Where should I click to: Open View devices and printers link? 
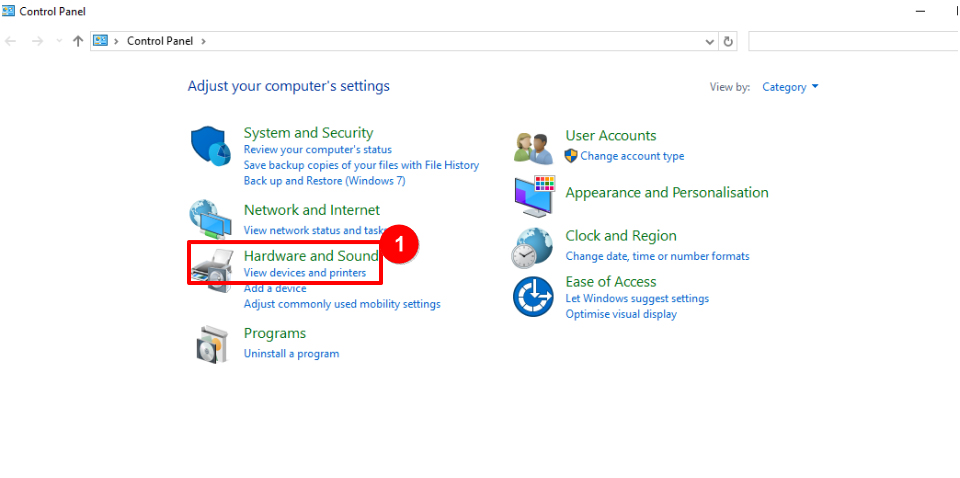[305, 273]
